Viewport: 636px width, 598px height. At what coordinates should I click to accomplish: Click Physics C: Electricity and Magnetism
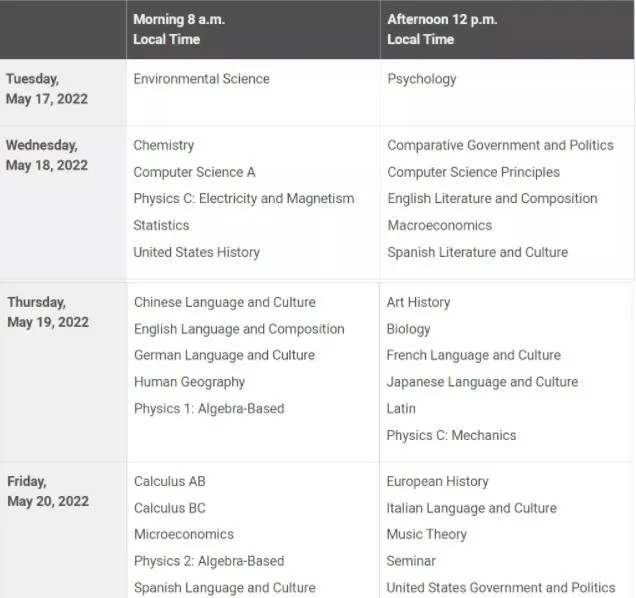point(244,198)
